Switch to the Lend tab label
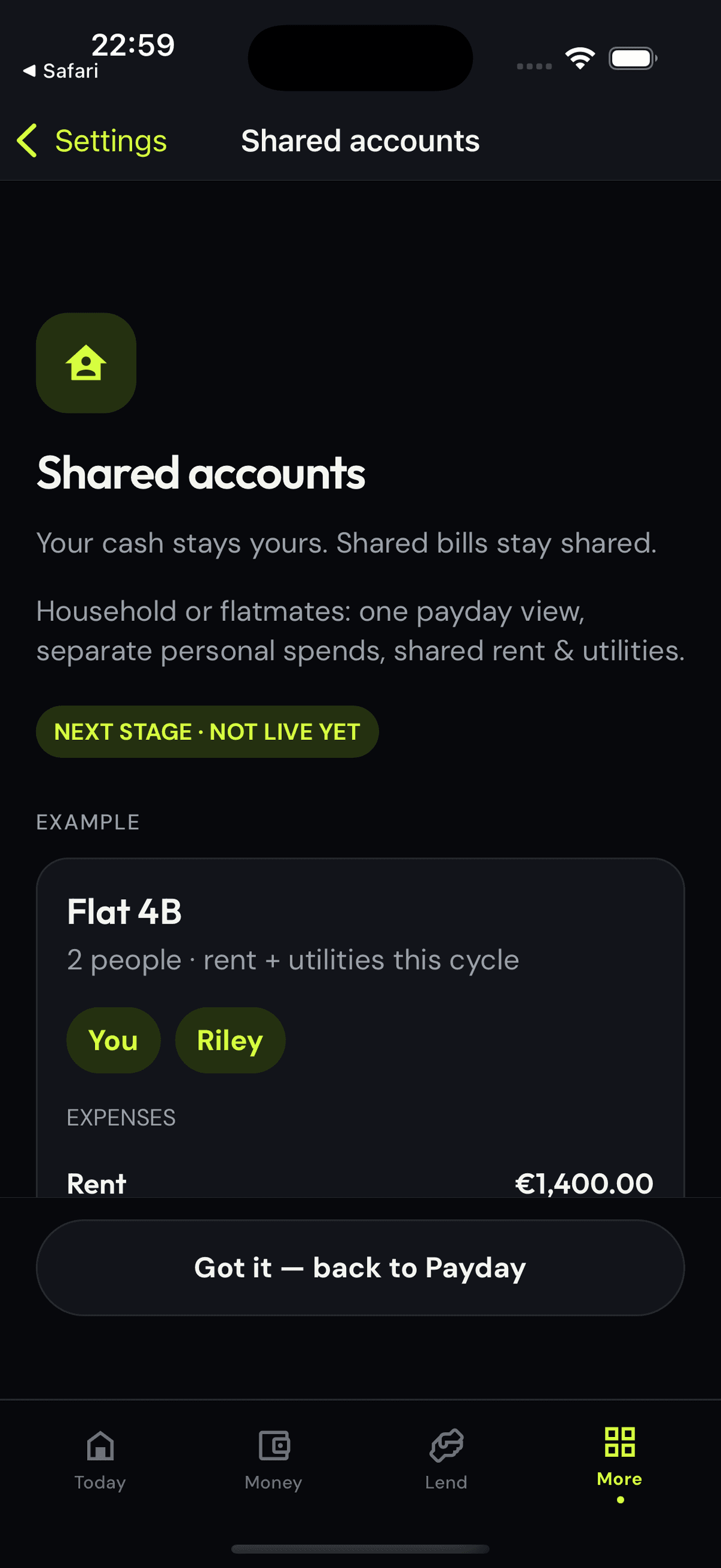721x1568 pixels. [x=446, y=1482]
